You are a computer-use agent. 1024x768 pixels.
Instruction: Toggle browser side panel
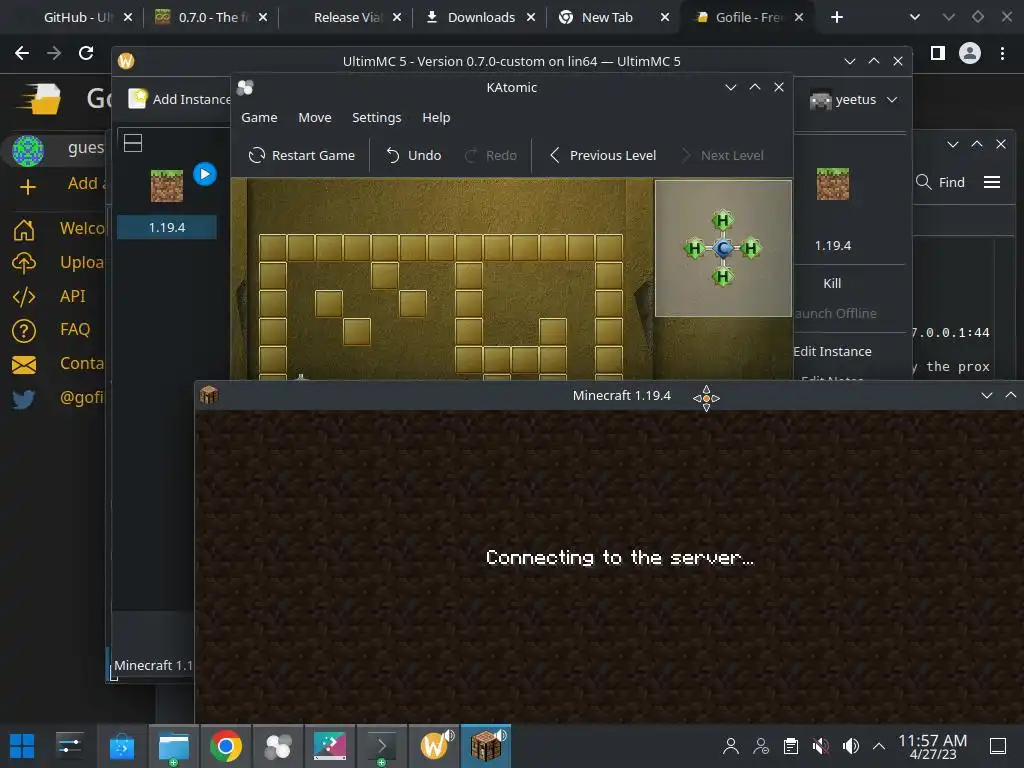[938, 53]
